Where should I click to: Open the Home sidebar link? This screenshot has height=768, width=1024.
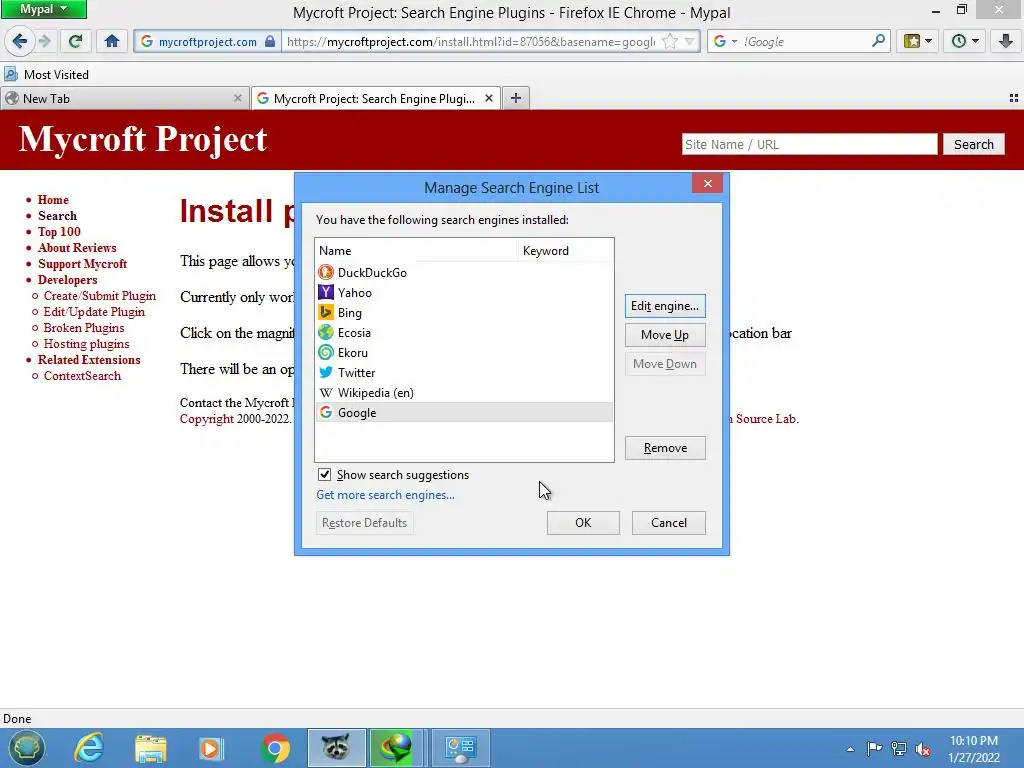tap(53, 199)
